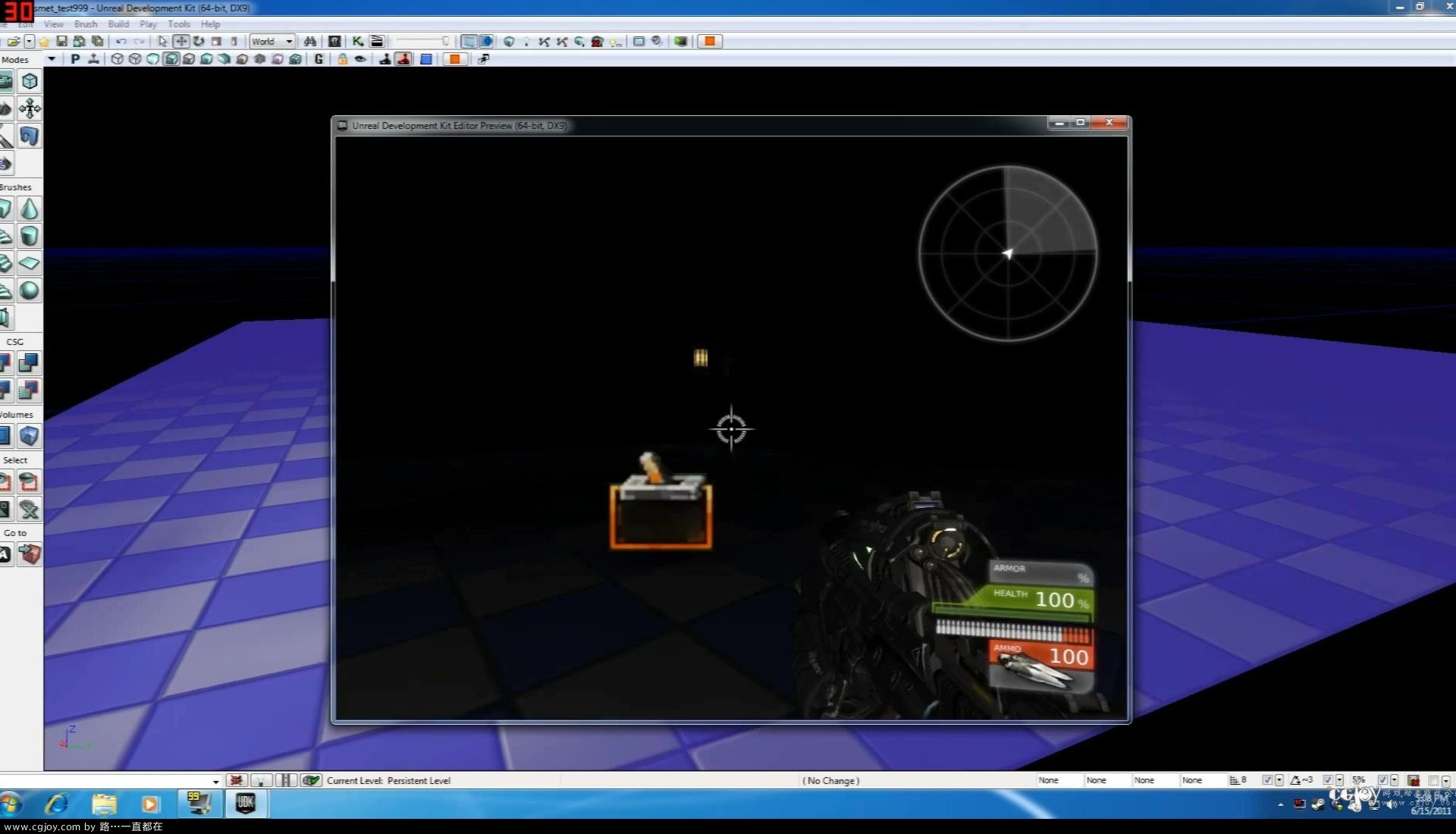This screenshot has width=1456, height=834.
Task: Go to builder brush red cube icon
Action: [30, 554]
